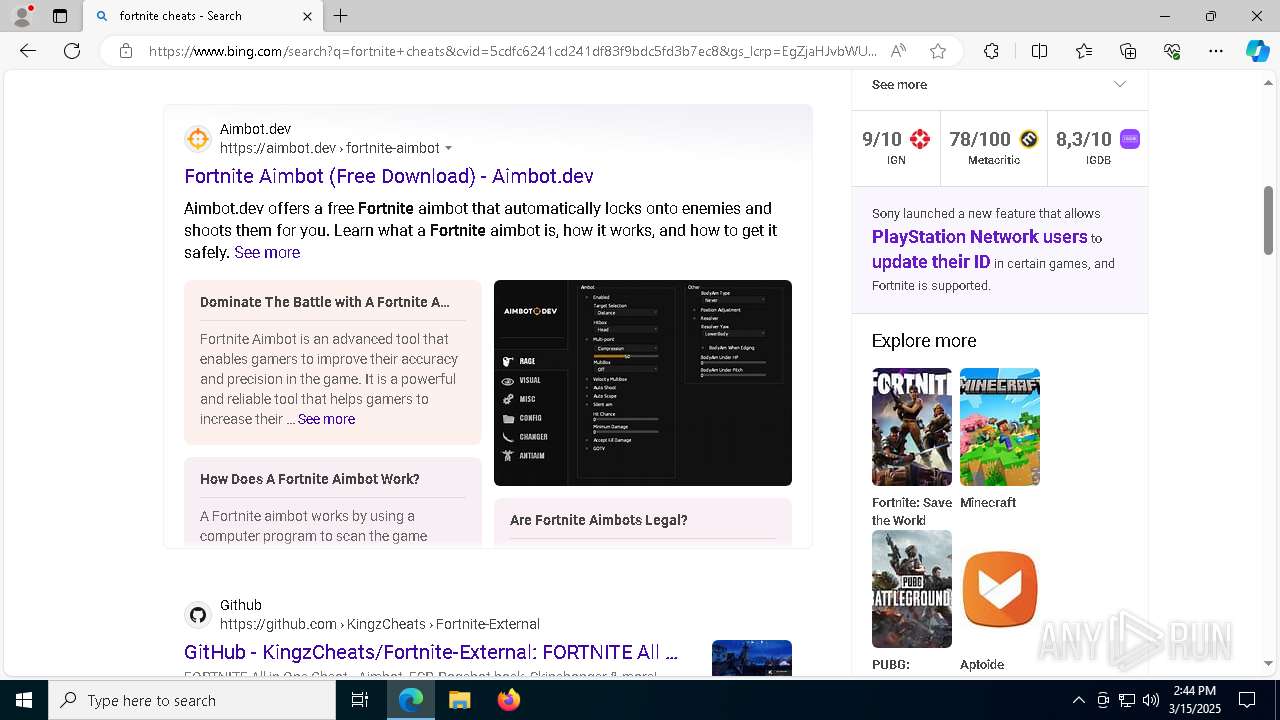
Task: Open the Aimbot.dev cheat menu screenshot
Action: pyautogui.click(x=643, y=383)
